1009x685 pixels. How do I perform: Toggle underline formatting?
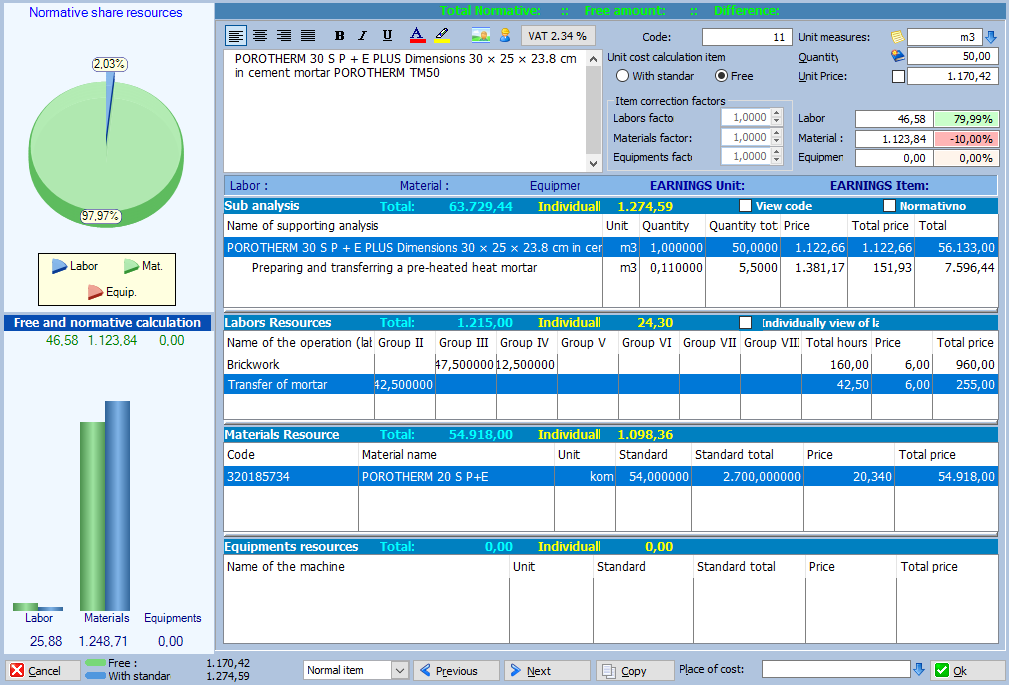click(x=387, y=36)
